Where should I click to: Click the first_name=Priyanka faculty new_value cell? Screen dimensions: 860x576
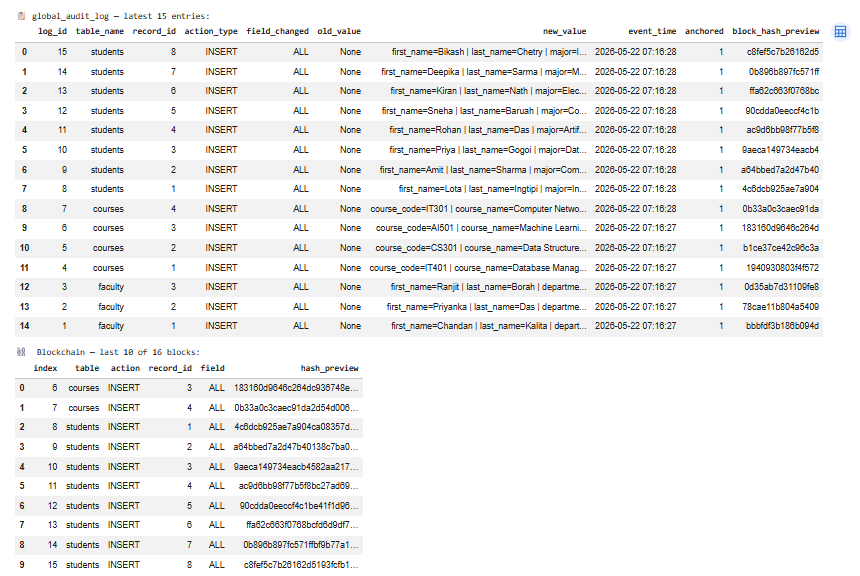(486, 307)
